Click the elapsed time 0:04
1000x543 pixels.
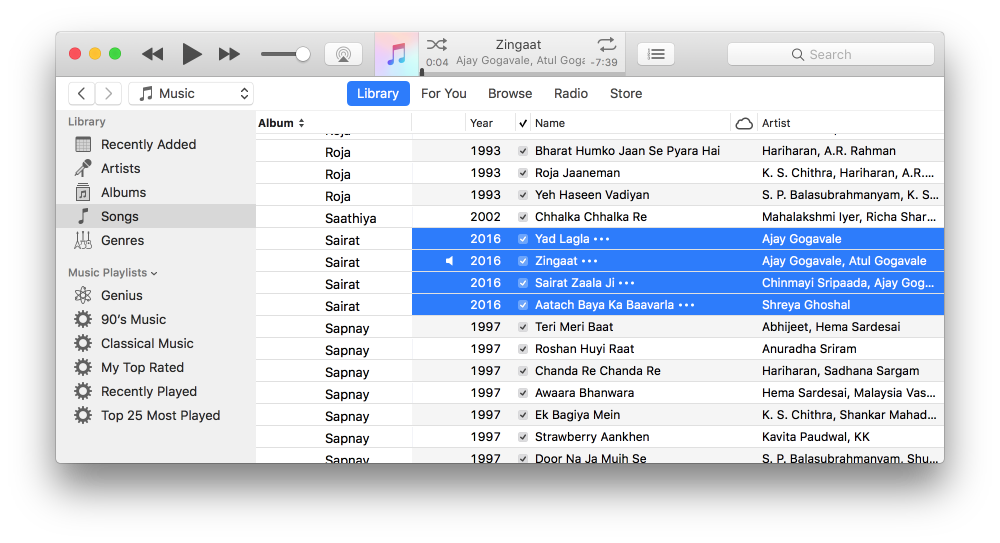(437, 63)
